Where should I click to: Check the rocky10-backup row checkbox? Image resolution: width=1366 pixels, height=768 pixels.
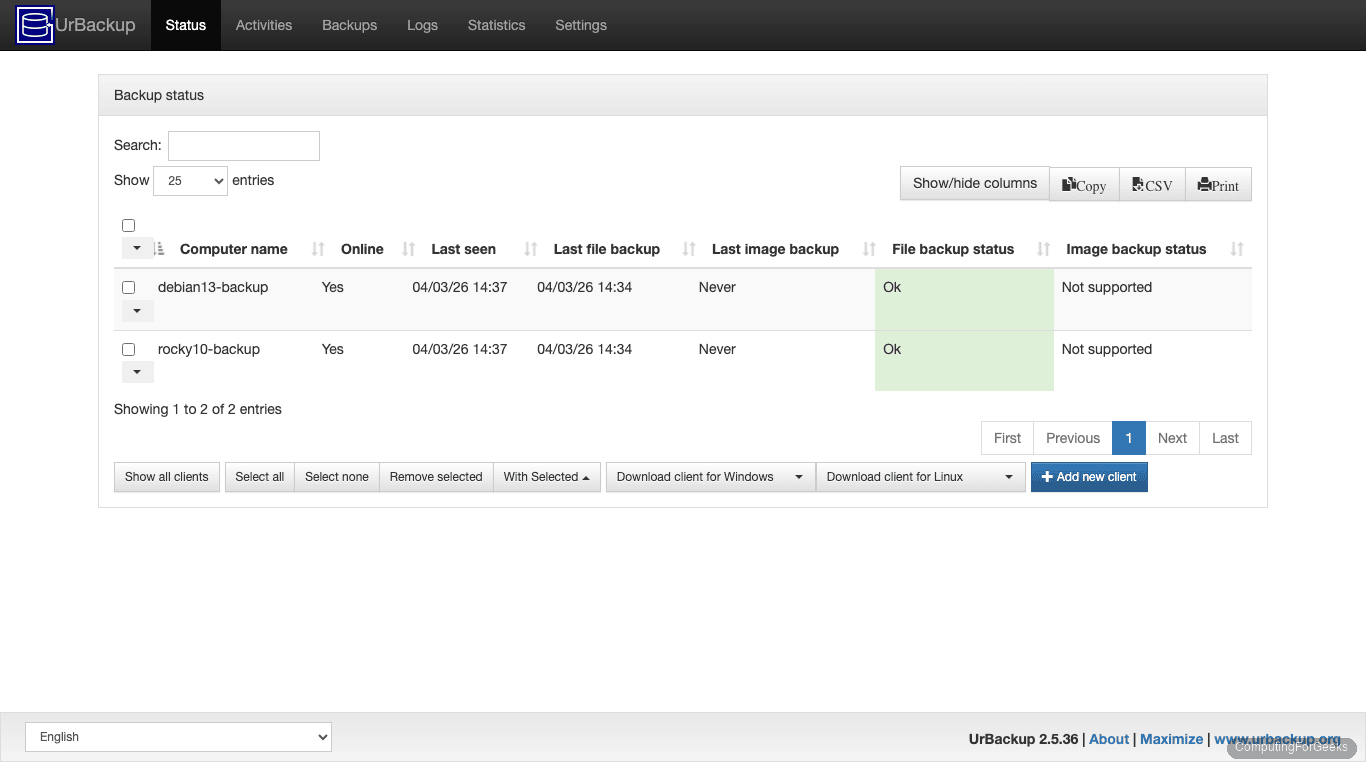tap(128, 349)
